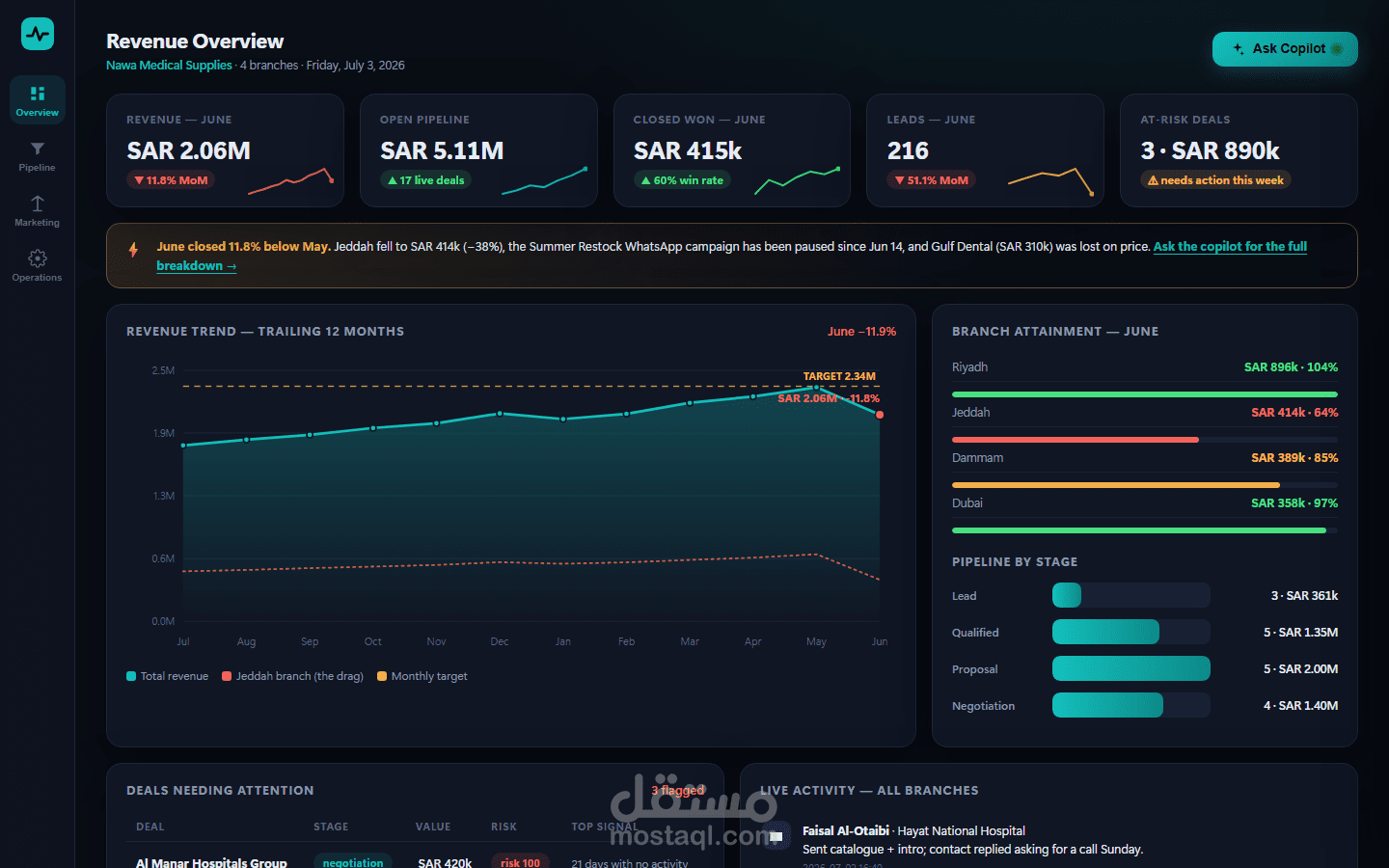This screenshot has width=1389, height=868.
Task: Click the Ask Copilot button
Action: (1285, 49)
